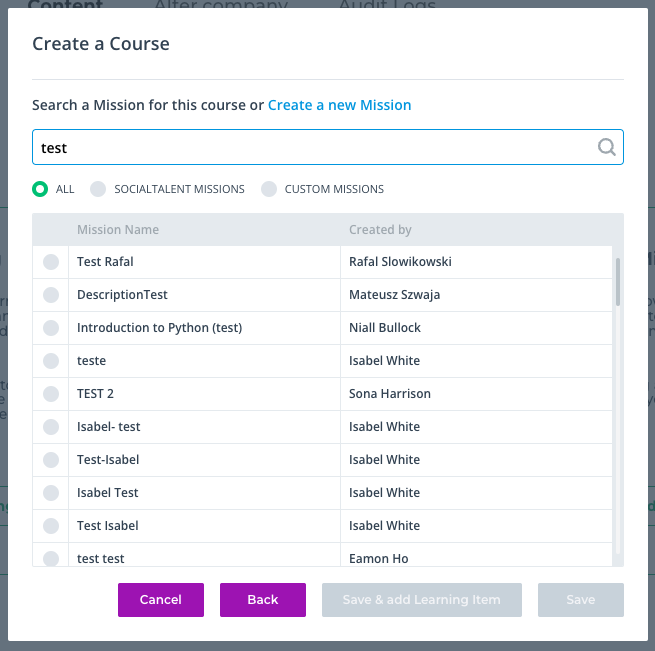The height and width of the screenshot is (651, 655).
Task: Choose the DescriptionTest mission radio
Action: [51, 295]
